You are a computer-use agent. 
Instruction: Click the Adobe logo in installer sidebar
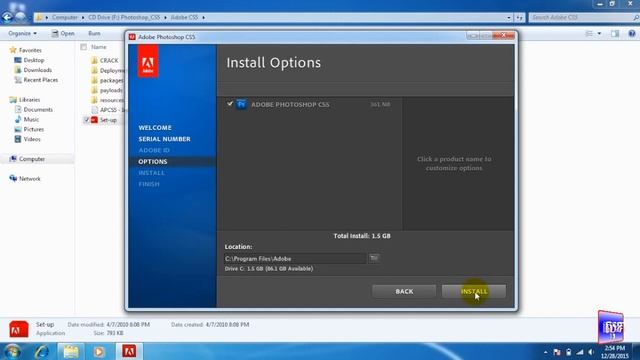[x=148, y=62]
